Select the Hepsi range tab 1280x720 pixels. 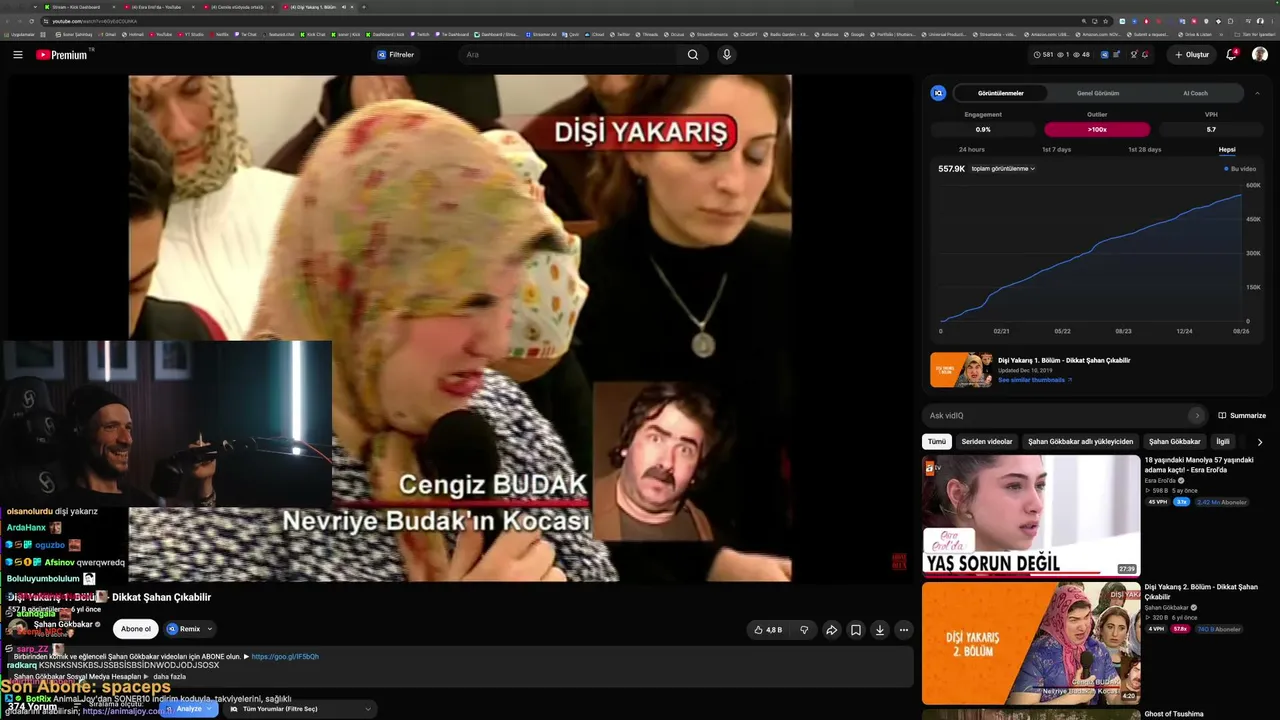1227,150
